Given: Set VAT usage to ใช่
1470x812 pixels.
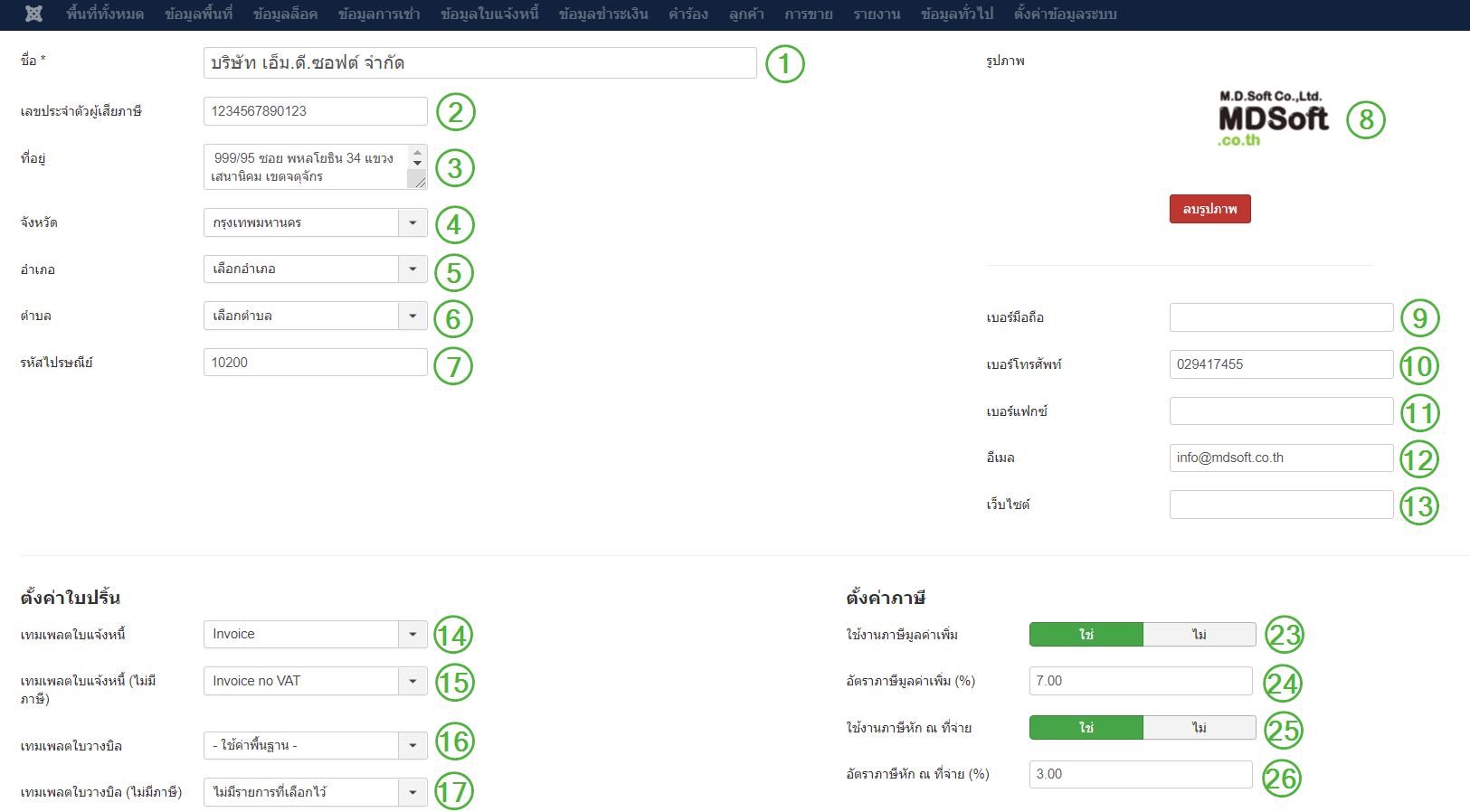Looking at the screenshot, I should coord(1086,635).
